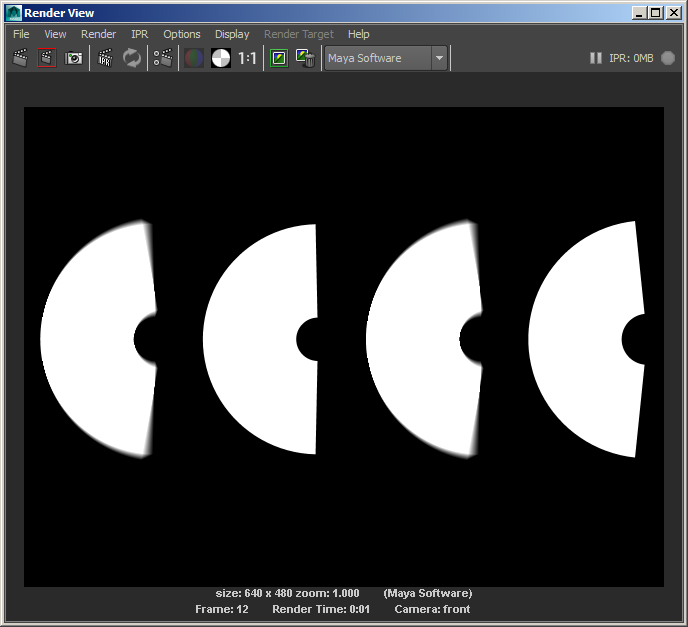The height and width of the screenshot is (627, 688).
Task: Open the File menu
Action: click(x=21, y=34)
